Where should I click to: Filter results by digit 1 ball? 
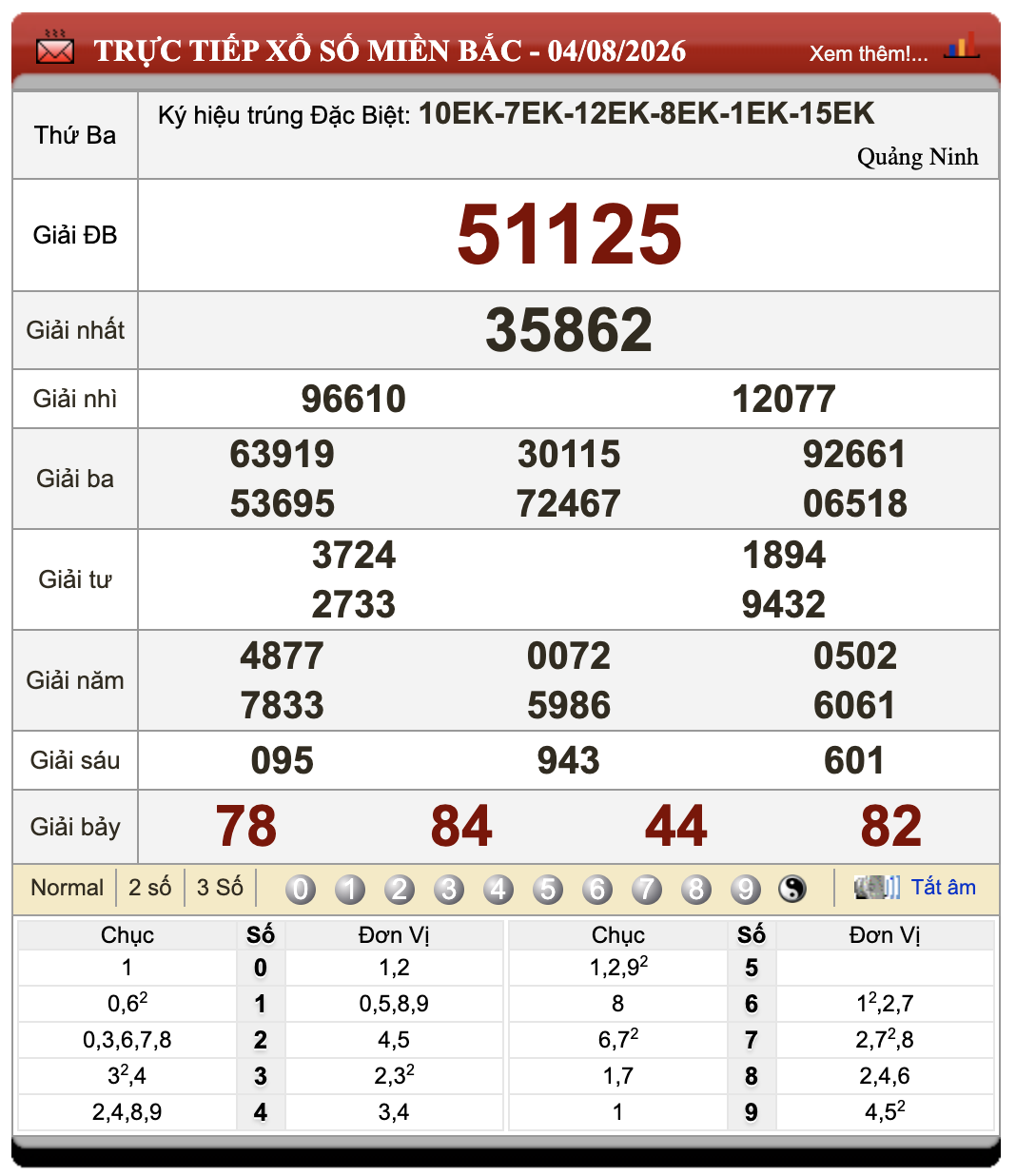click(350, 889)
